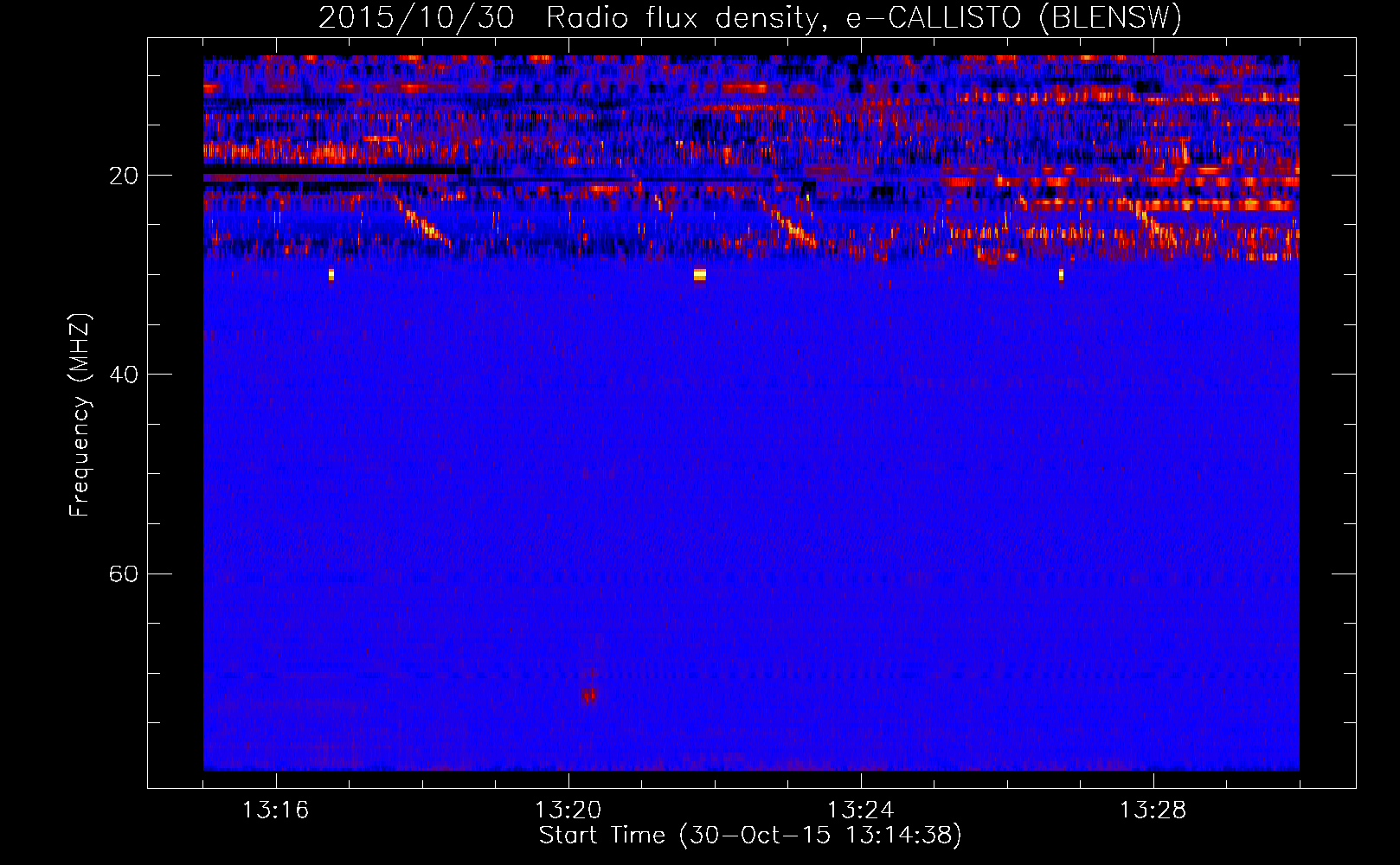The image size is (1400, 865).
Task: Click the small bright spot near 13:17 at 30 MHz
Action: point(331,275)
